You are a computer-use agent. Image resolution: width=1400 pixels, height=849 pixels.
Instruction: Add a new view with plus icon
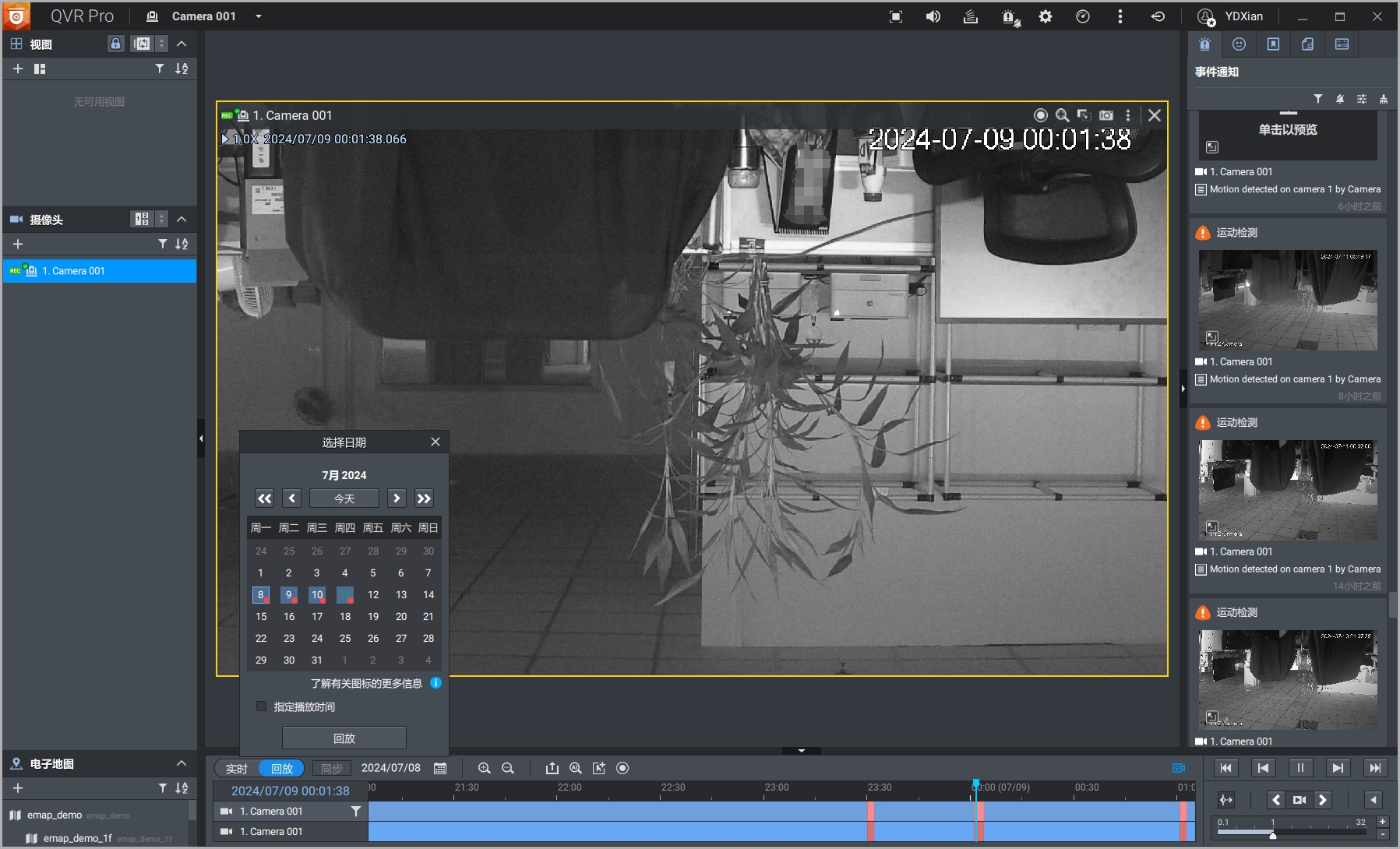(18, 69)
